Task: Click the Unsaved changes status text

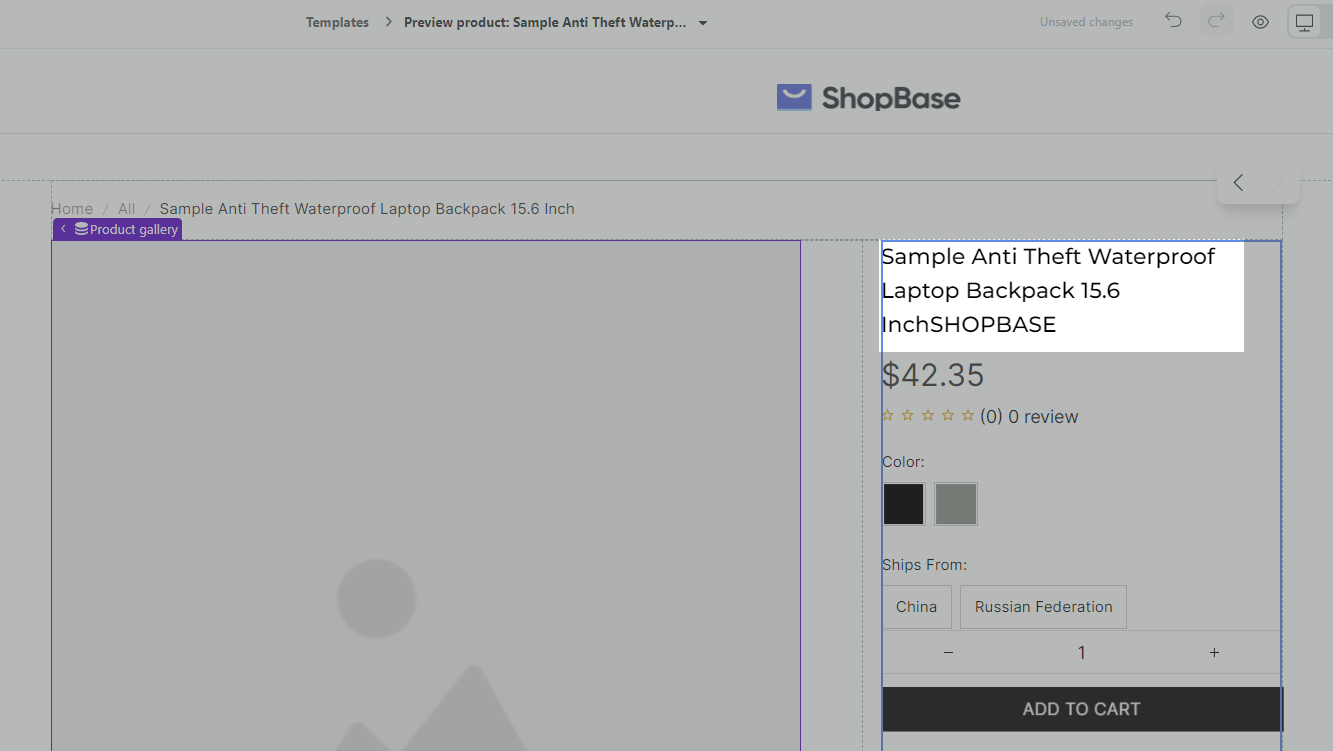Action: click(1086, 22)
